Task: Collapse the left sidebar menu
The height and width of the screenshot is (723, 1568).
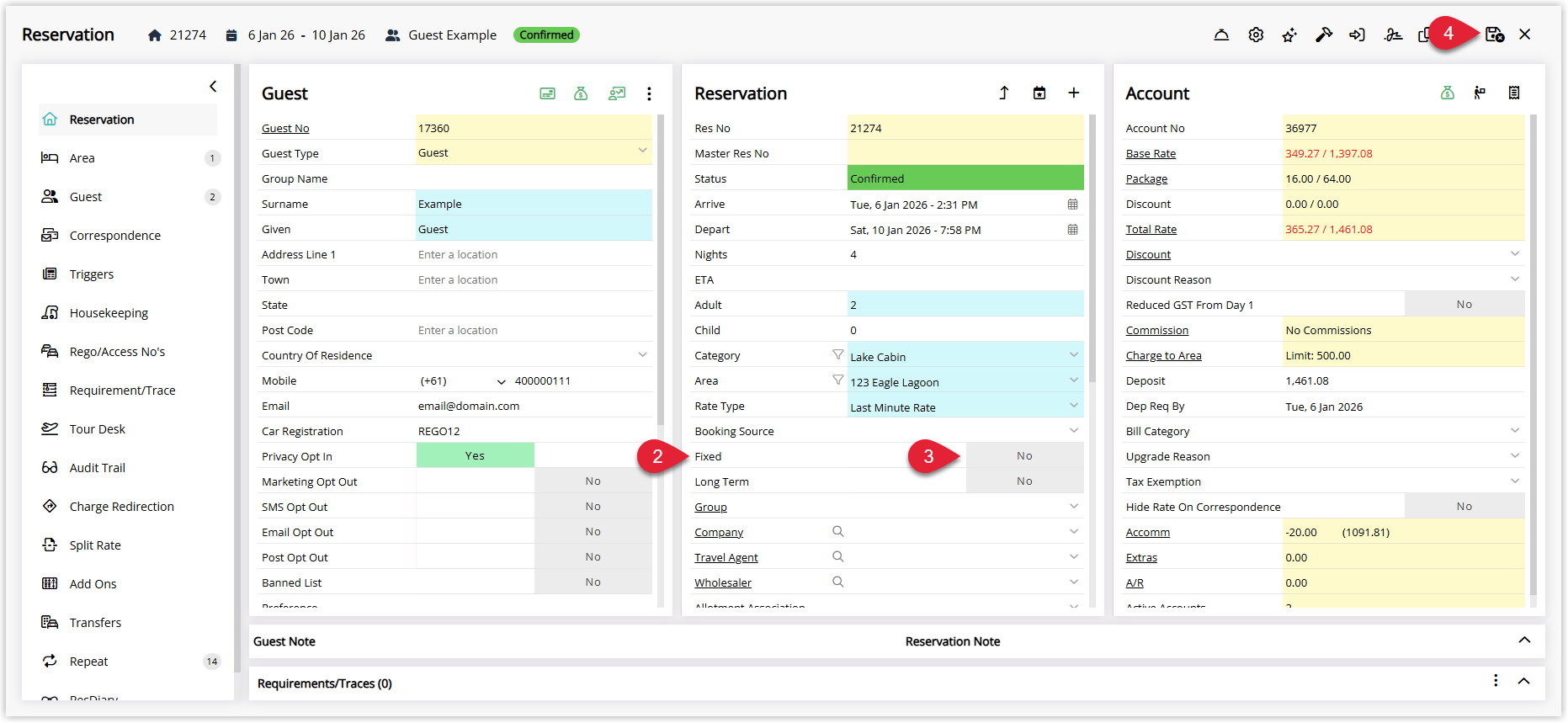Action: (213, 86)
